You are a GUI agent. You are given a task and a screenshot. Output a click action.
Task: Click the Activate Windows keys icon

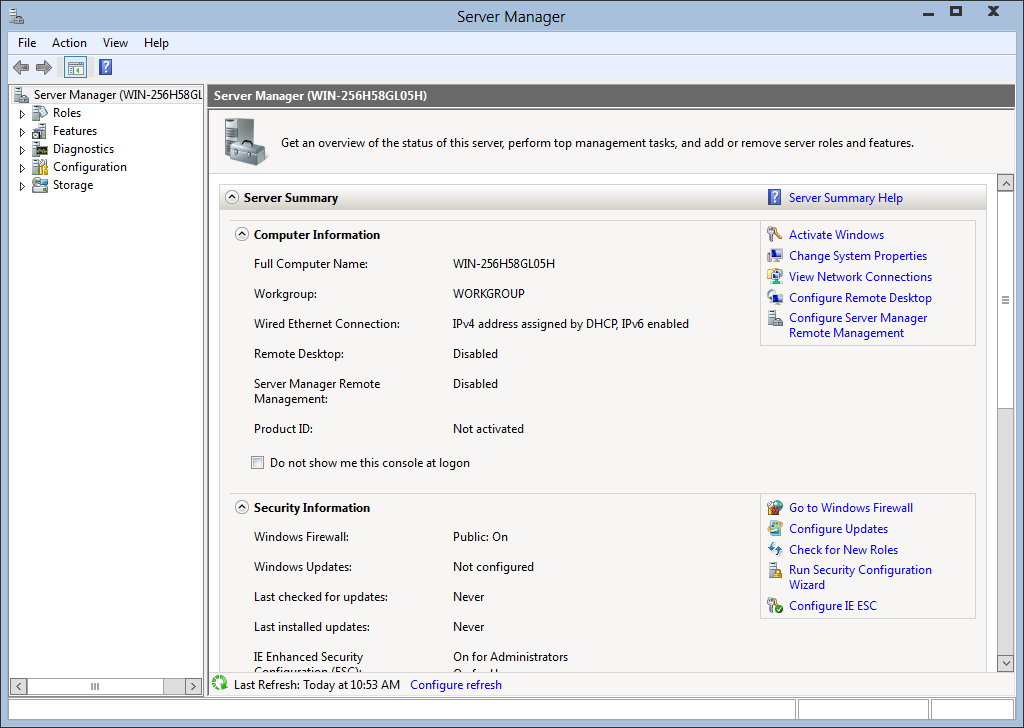[x=775, y=235]
